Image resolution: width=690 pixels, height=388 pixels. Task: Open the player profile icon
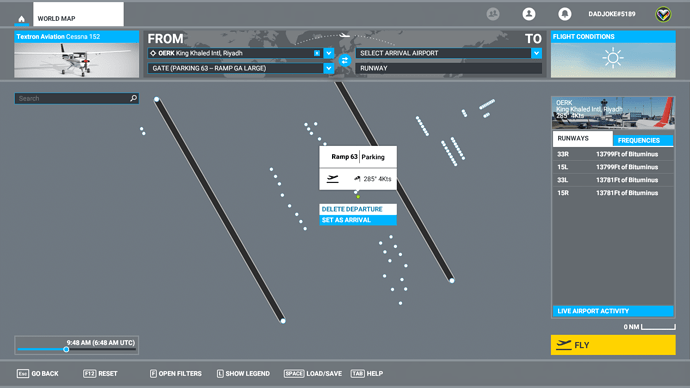529,14
